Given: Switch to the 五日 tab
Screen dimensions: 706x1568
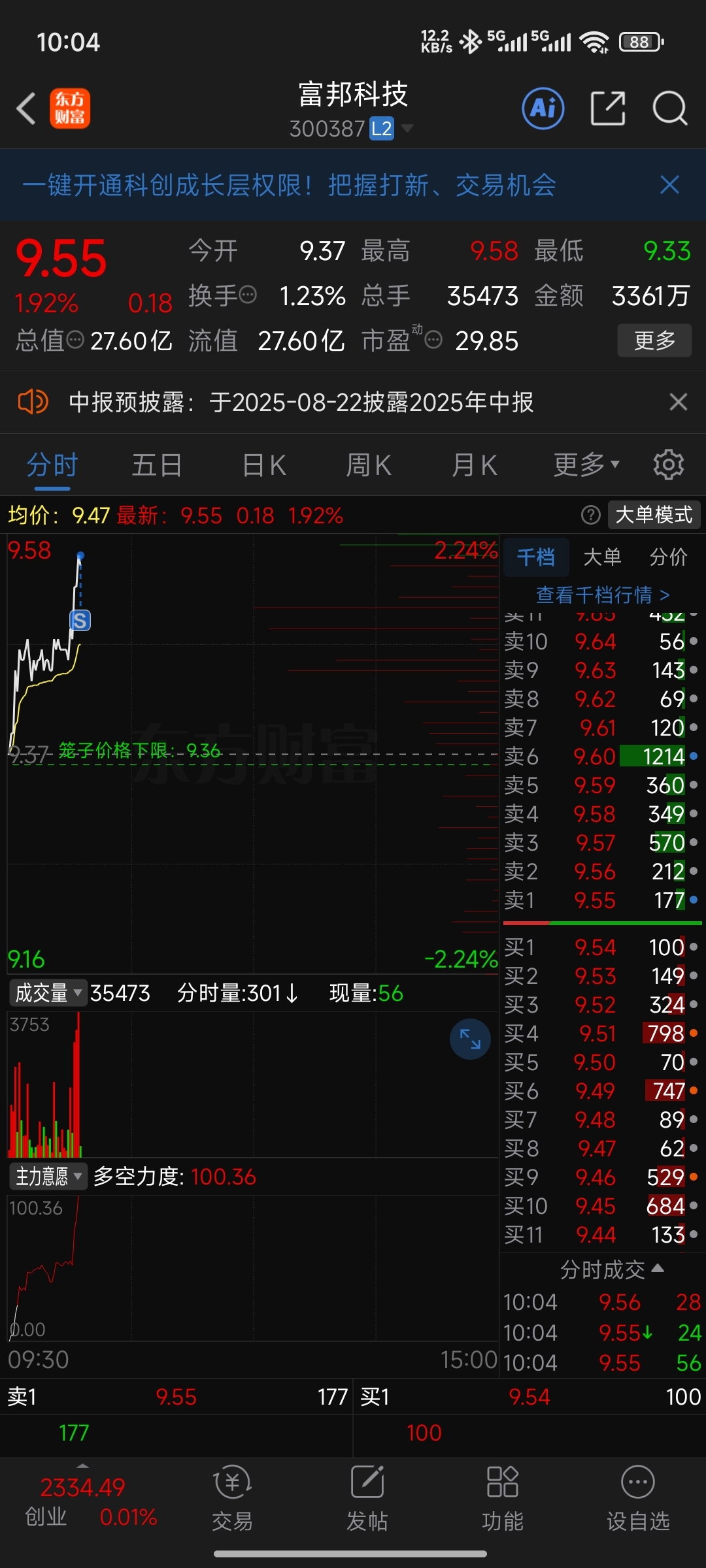Looking at the screenshot, I should (157, 465).
